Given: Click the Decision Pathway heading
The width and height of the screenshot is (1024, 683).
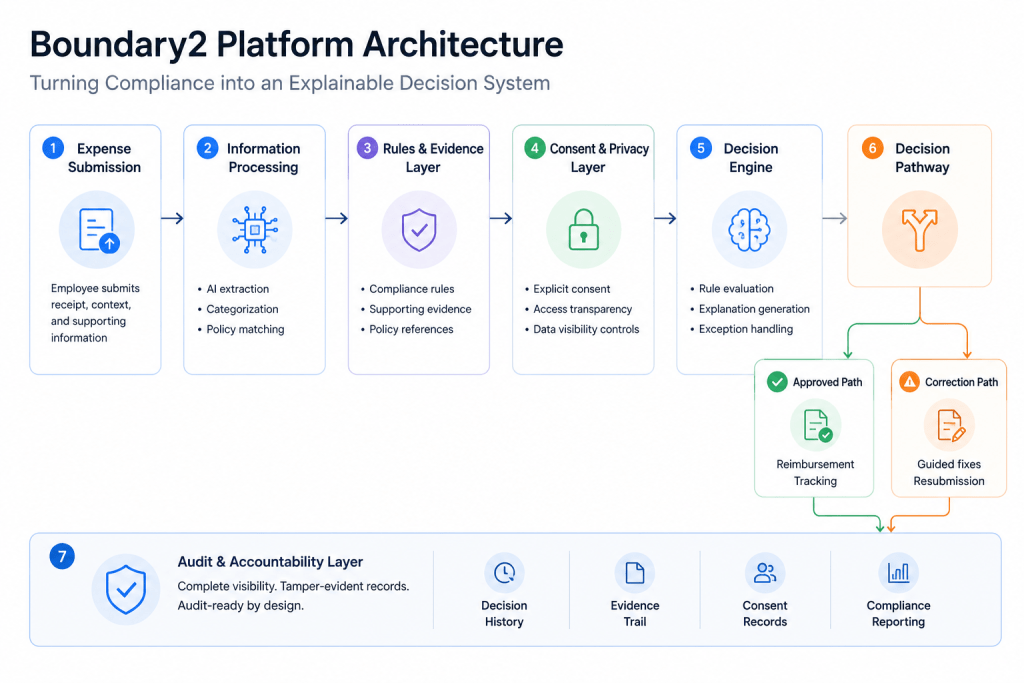Looking at the screenshot, I should point(922,158).
